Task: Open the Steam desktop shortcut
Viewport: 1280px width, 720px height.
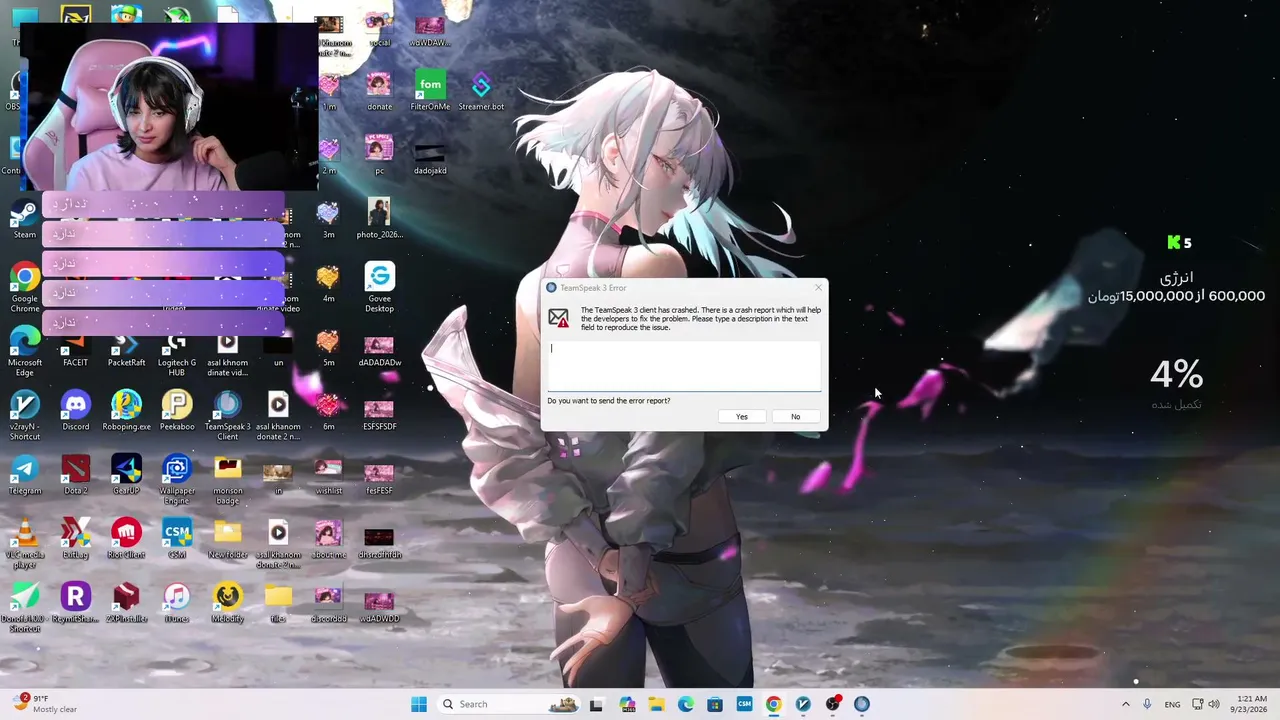Action: [25, 219]
